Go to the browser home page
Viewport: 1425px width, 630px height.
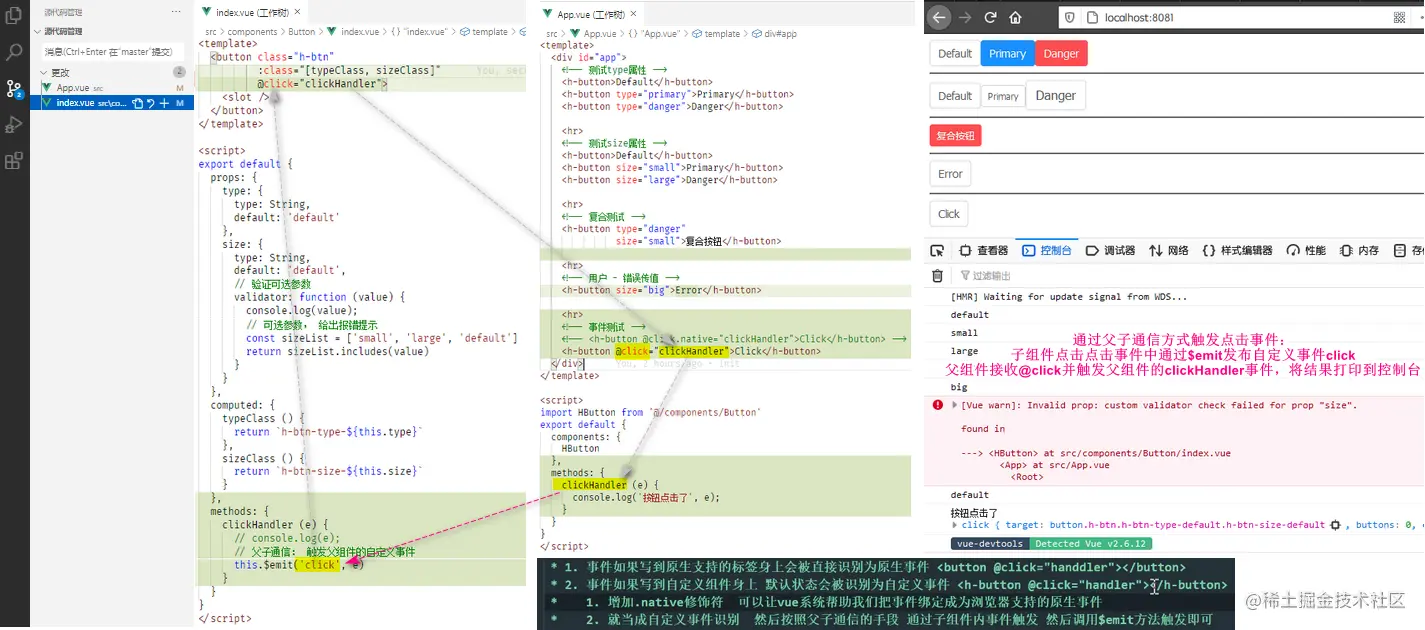tap(1015, 17)
